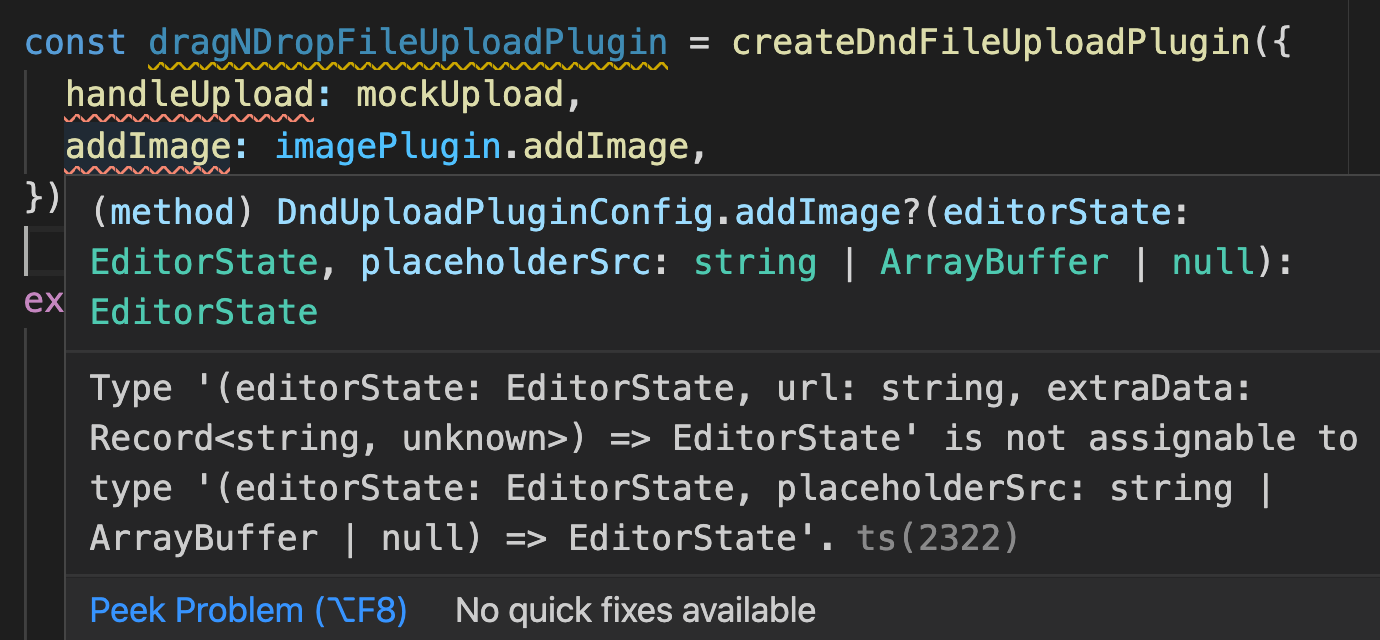The image size is (1380, 640).
Task: Click the ArrayBuffer type in the signature
Action: (x=994, y=261)
